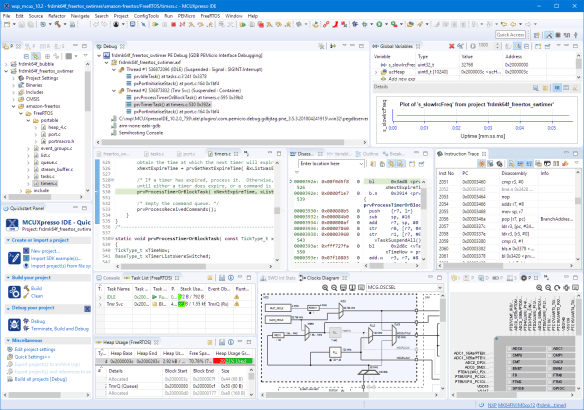Toggle fourth icon in Disassembly view toolbar
The height and width of the screenshot is (410, 584).
(400, 164)
